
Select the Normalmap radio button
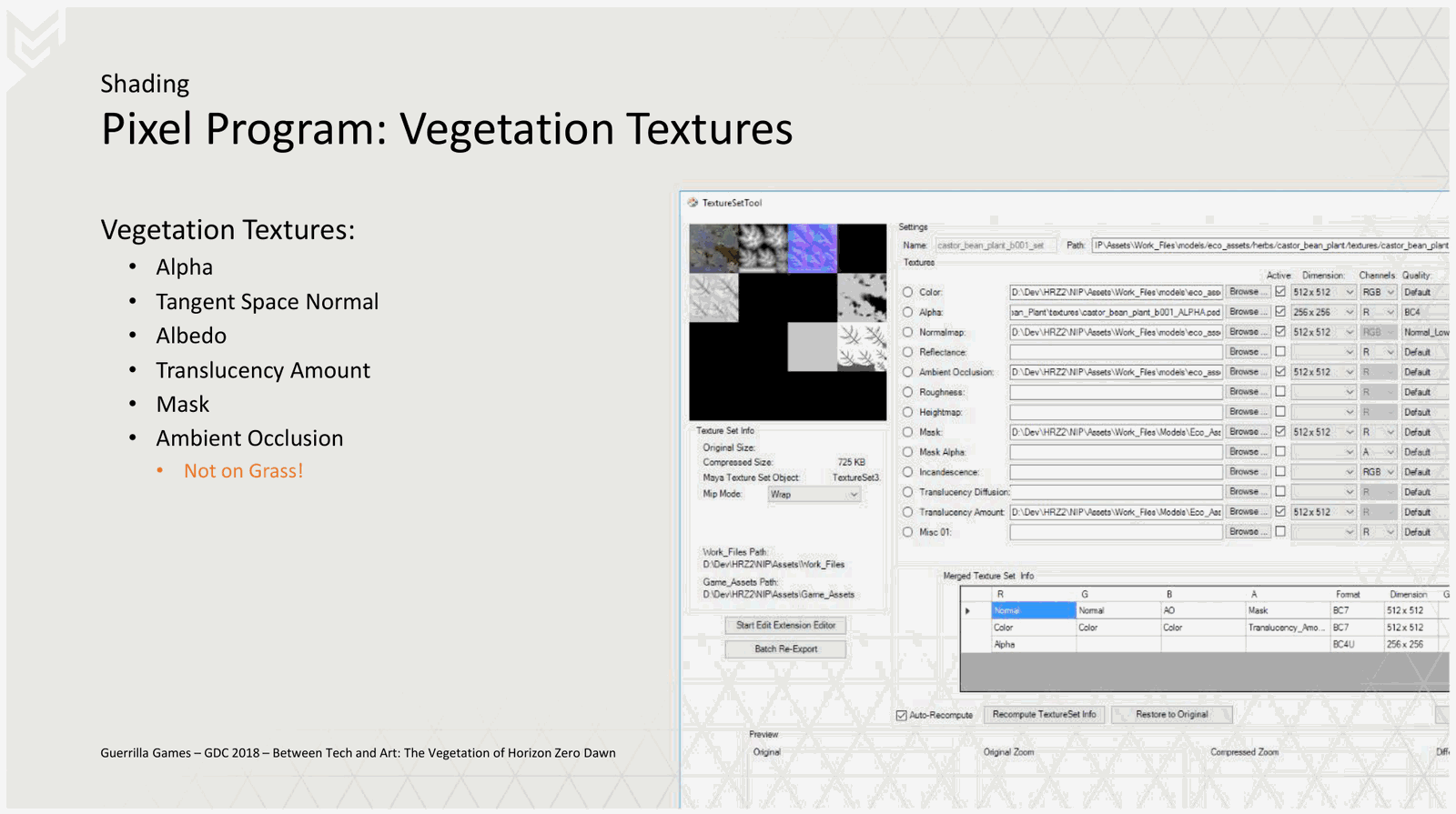click(907, 332)
